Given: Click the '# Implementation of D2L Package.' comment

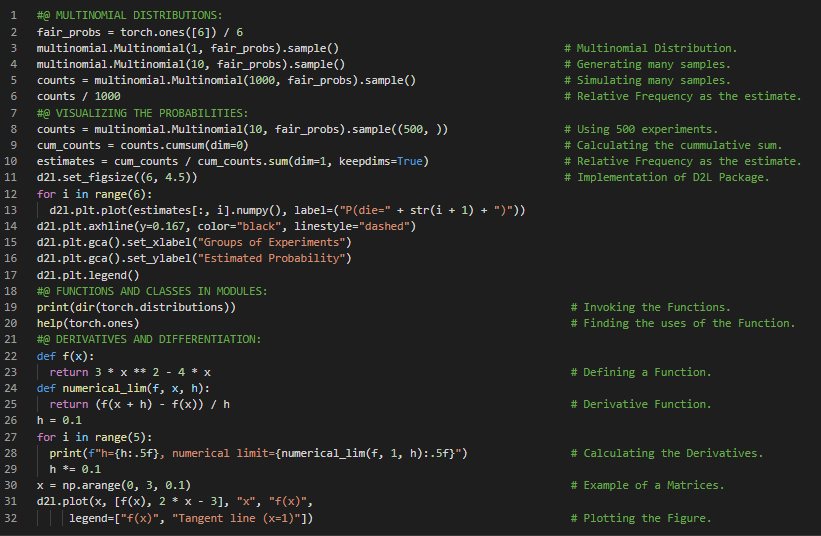Looking at the screenshot, I should tap(667, 178).
